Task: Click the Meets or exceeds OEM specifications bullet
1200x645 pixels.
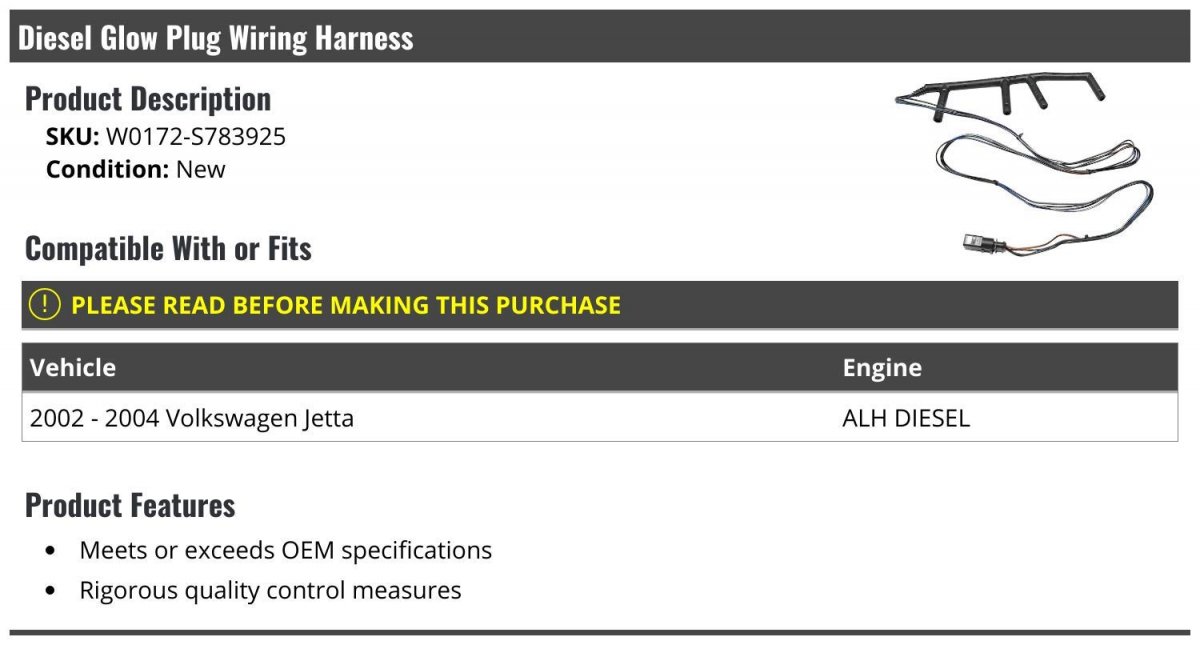Action: (x=286, y=550)
